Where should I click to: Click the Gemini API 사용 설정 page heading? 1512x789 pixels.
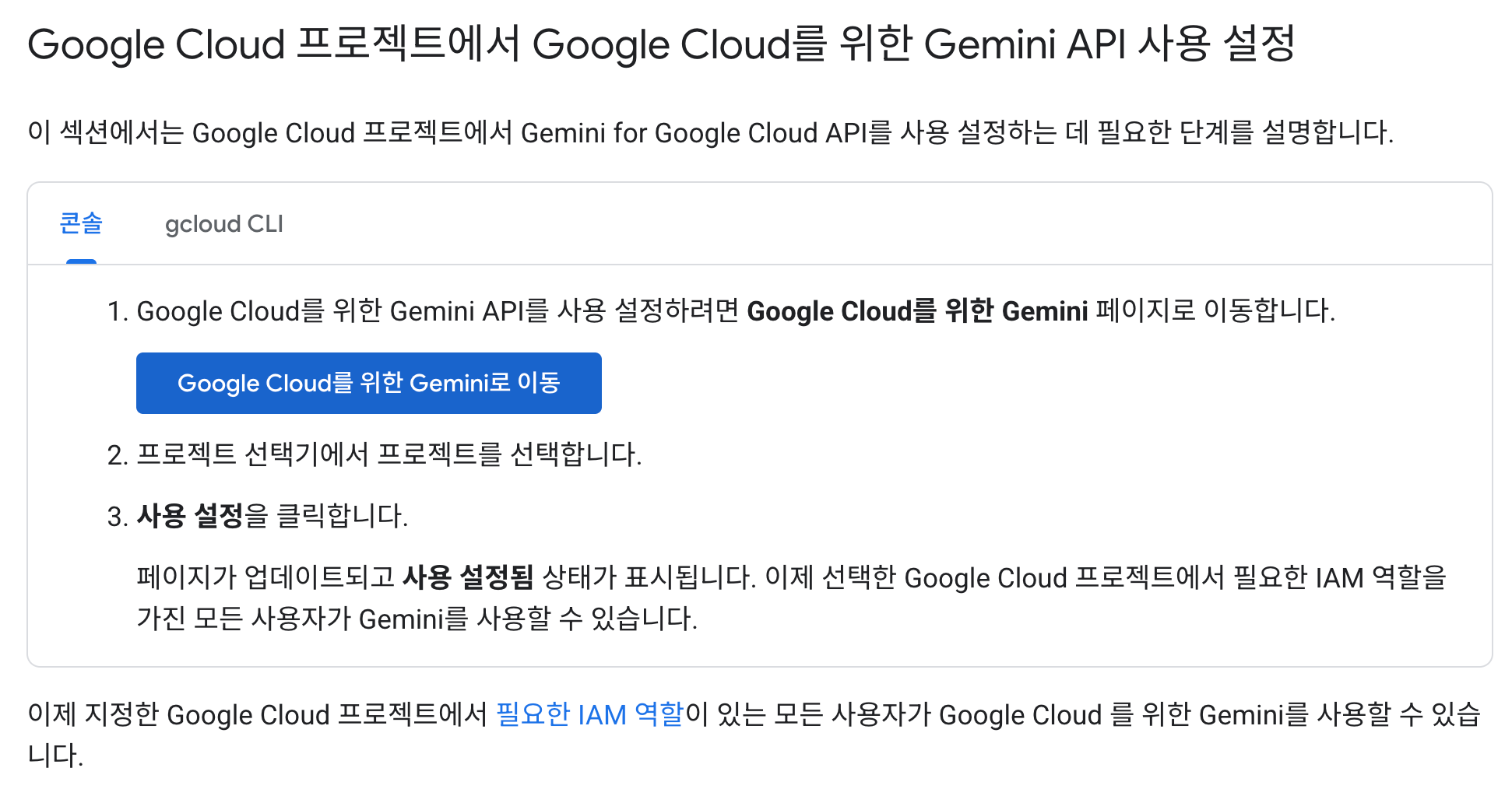(662, 44)
